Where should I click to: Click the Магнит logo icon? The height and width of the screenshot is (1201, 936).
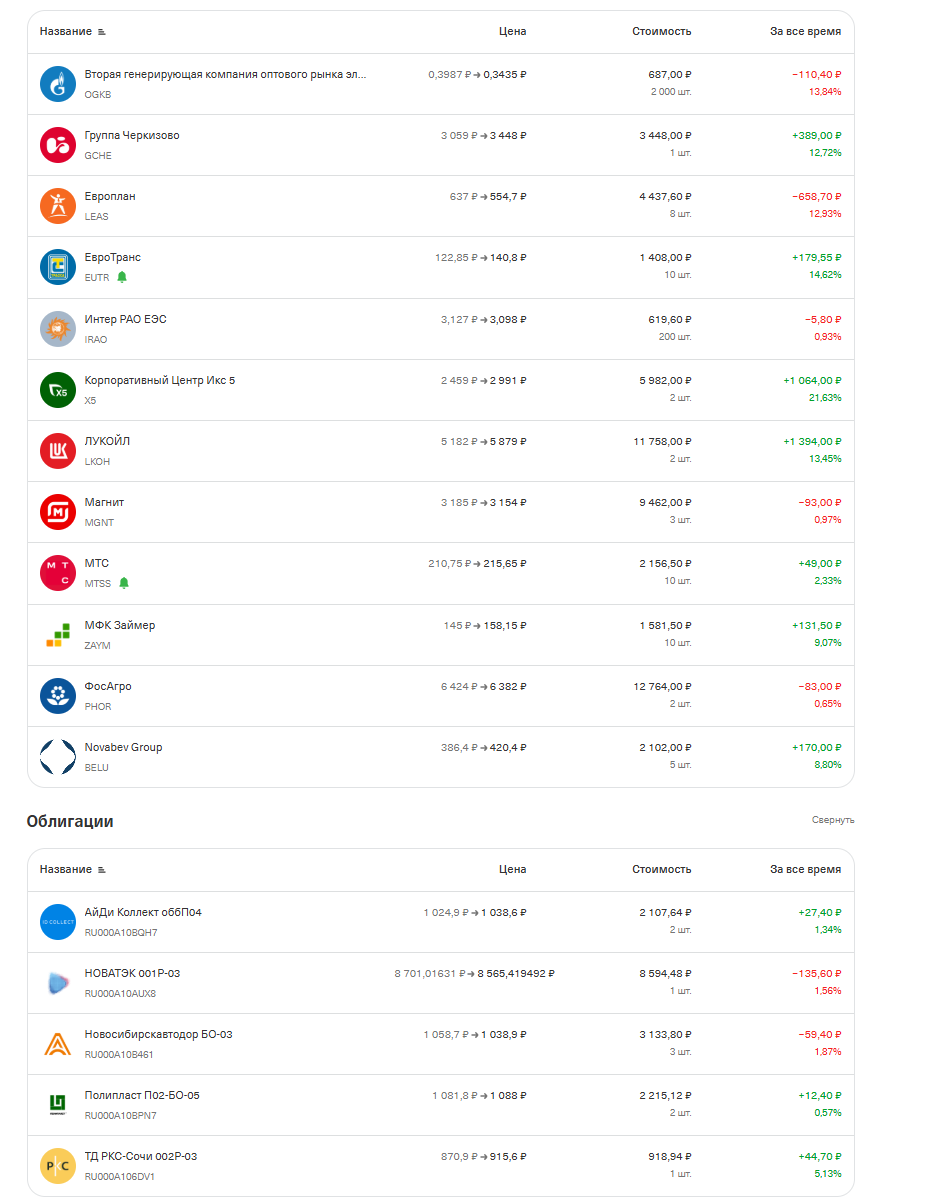[x=58, y=512]
